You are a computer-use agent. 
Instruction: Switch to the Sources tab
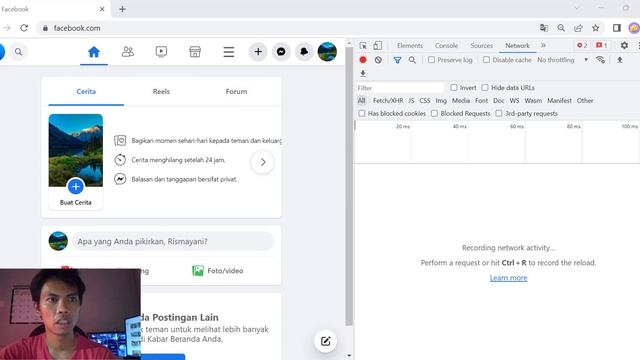tap(481, 45)
